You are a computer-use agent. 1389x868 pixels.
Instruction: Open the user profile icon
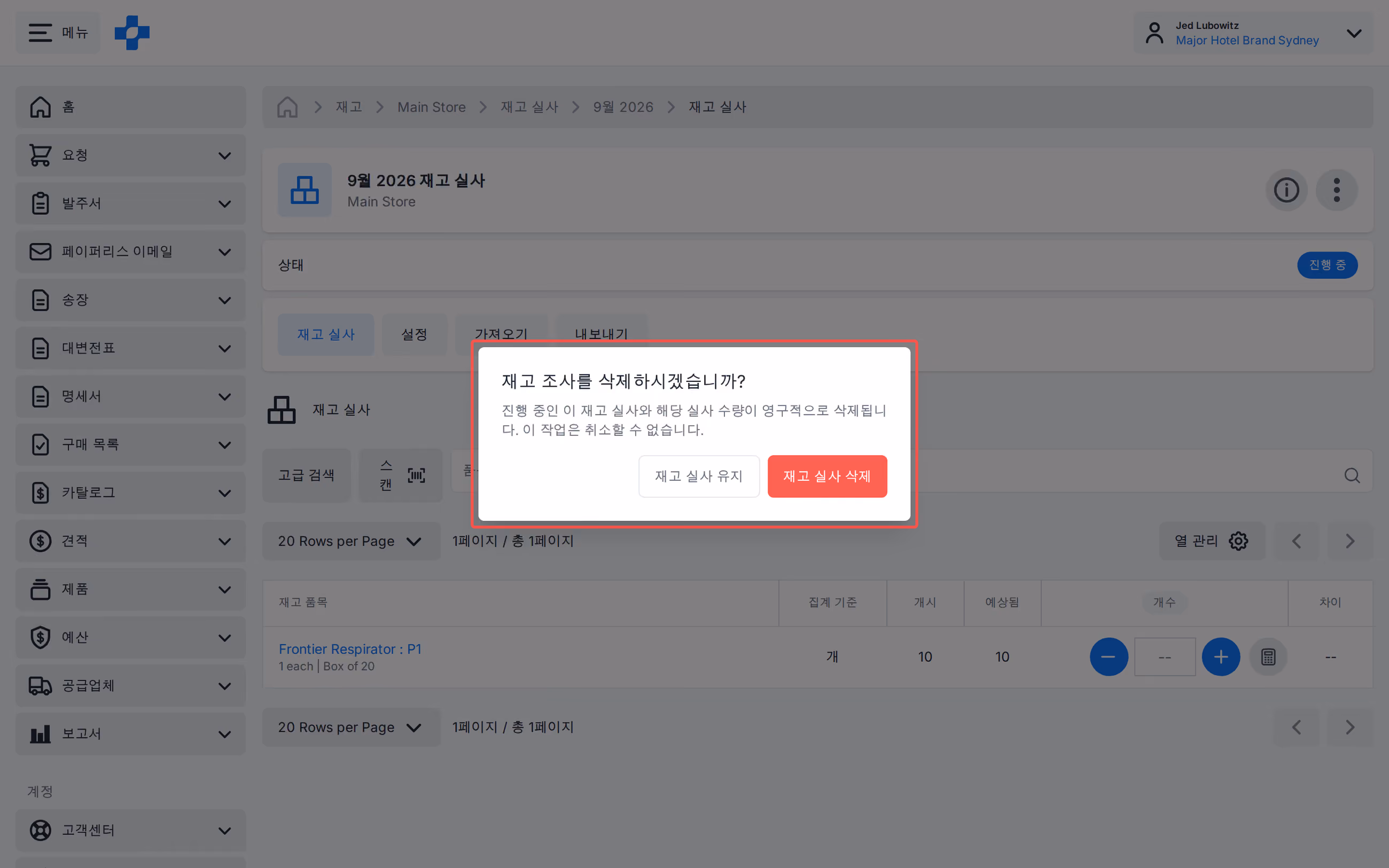tap(1154, 33)
